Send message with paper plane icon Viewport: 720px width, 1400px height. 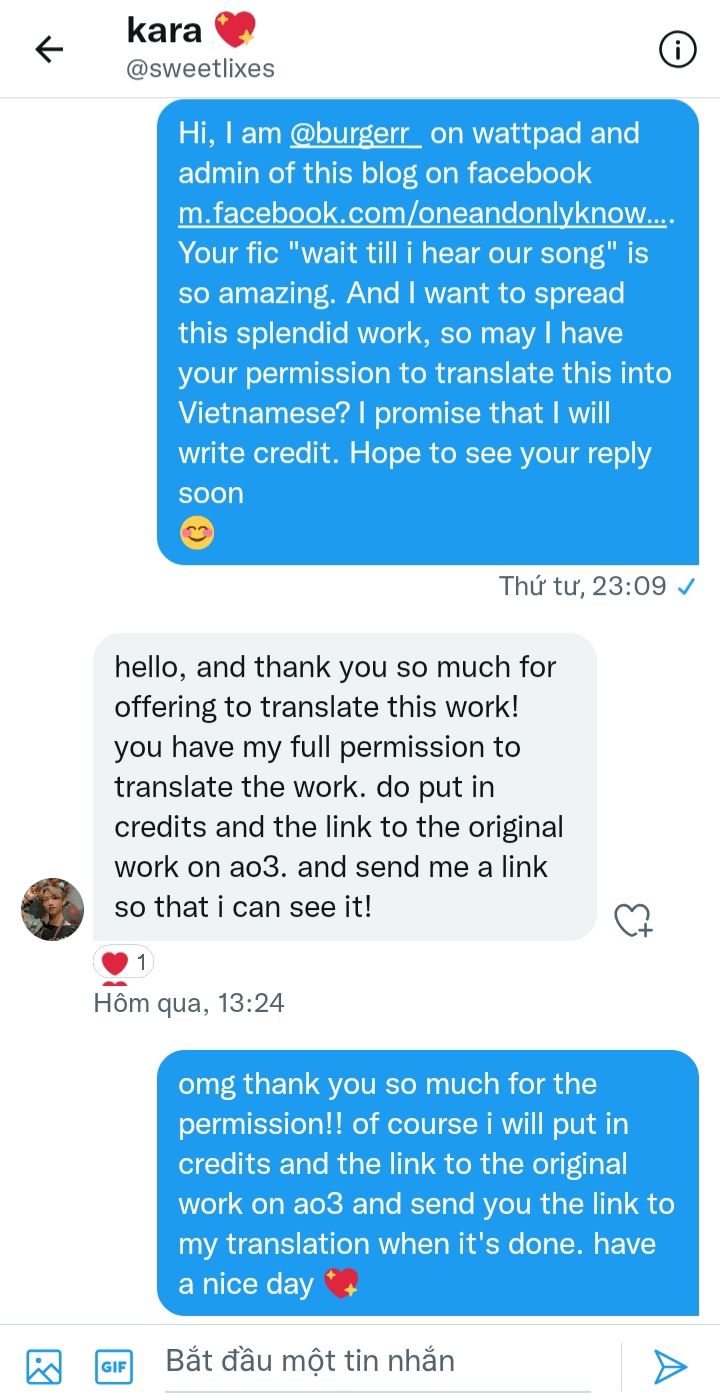pos(670,1366)
